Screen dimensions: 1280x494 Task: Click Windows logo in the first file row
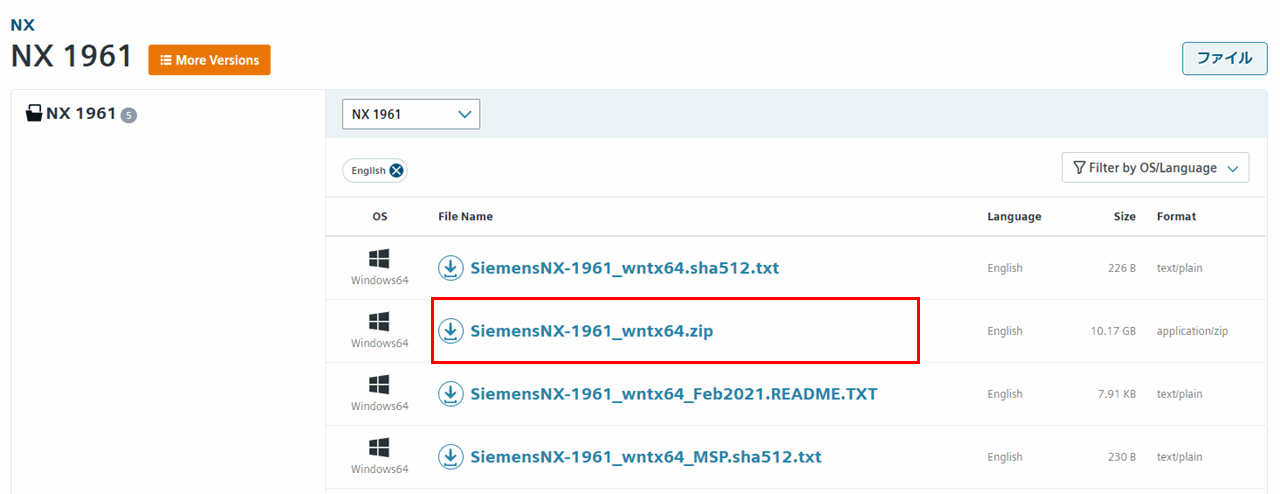coord(379,259)
